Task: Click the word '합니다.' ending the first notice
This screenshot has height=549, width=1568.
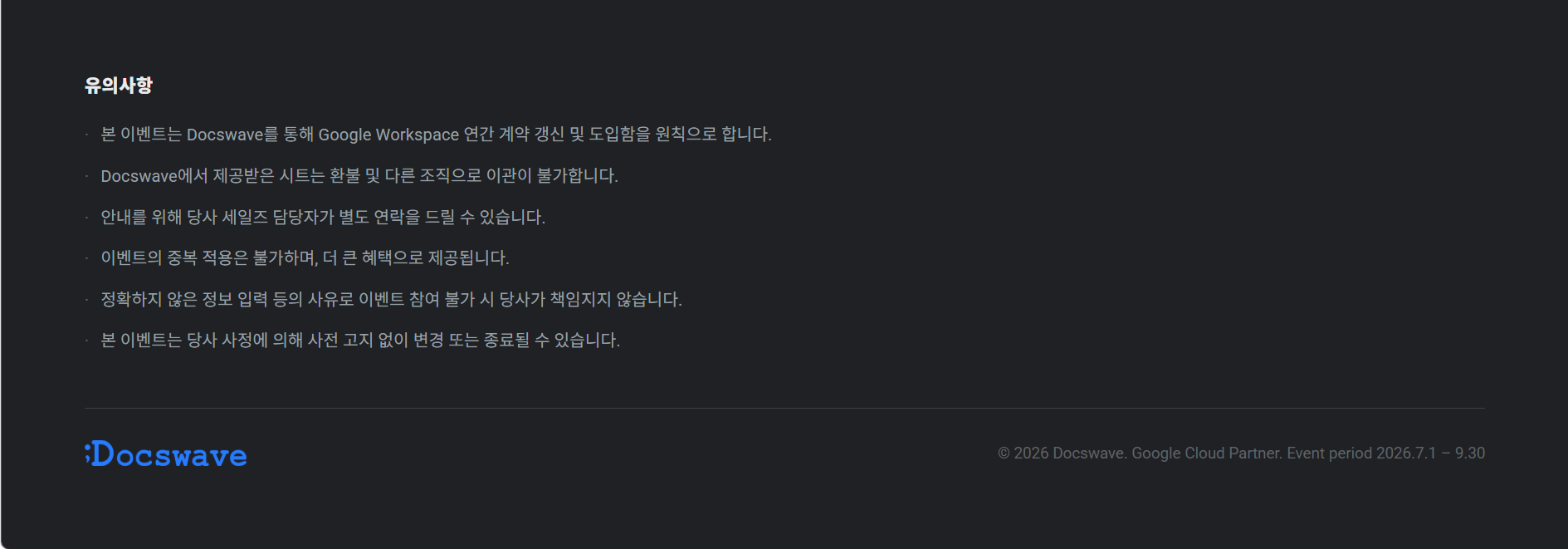Action: tap(746, 135)
